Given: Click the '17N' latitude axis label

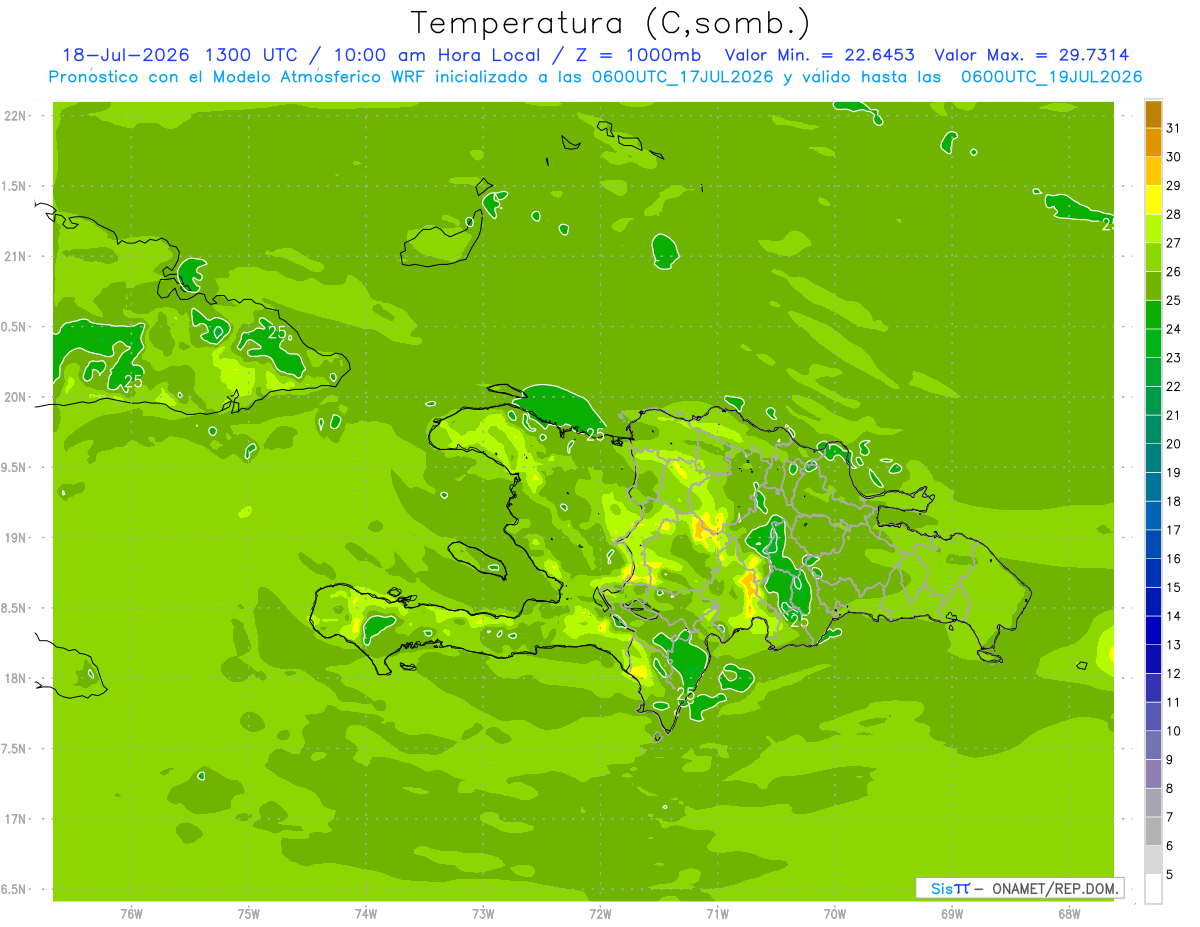Looking at the screenshot, I should coord(17,819).
